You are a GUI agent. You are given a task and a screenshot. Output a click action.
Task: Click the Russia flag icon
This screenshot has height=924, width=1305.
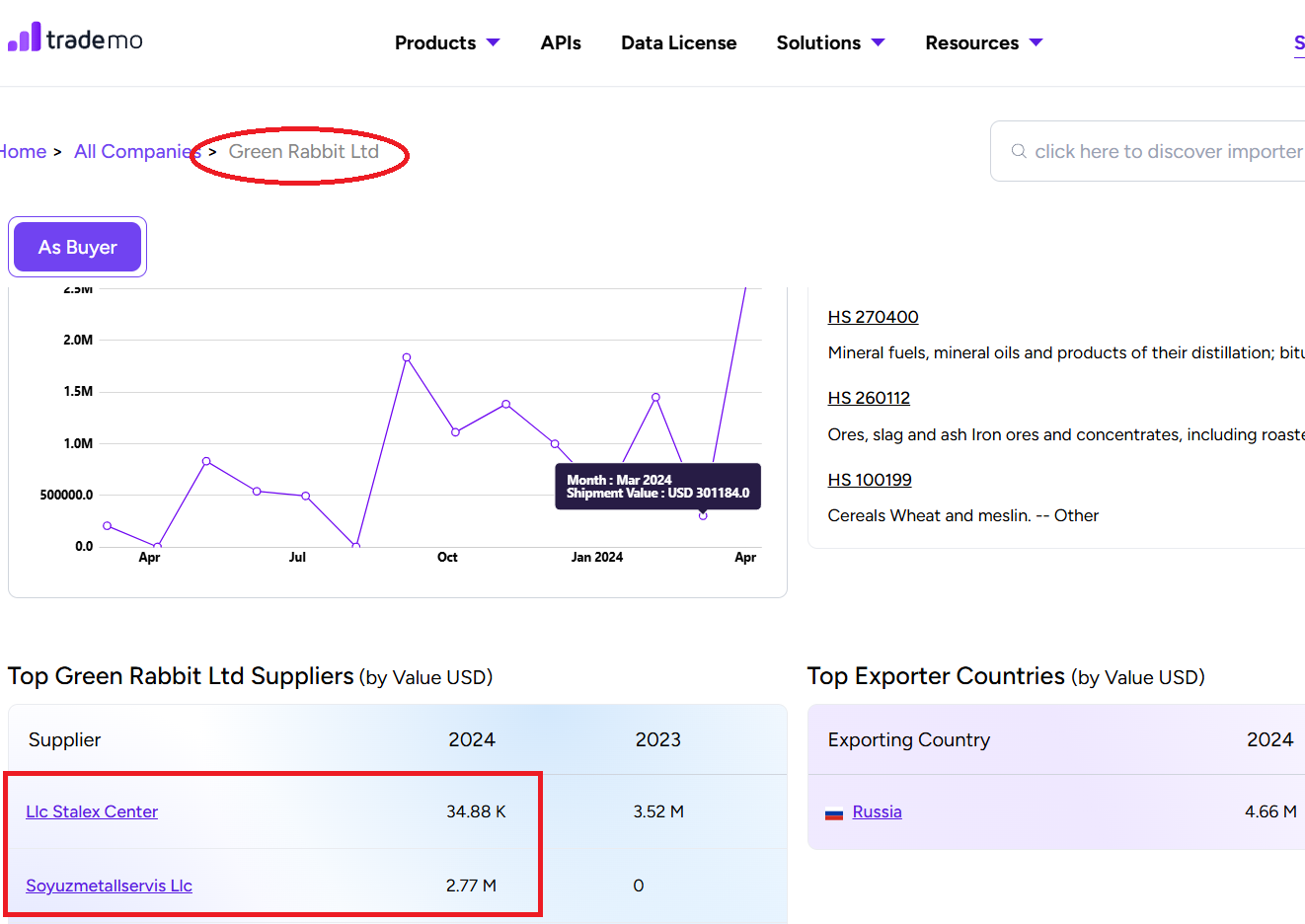pos(834,813)
